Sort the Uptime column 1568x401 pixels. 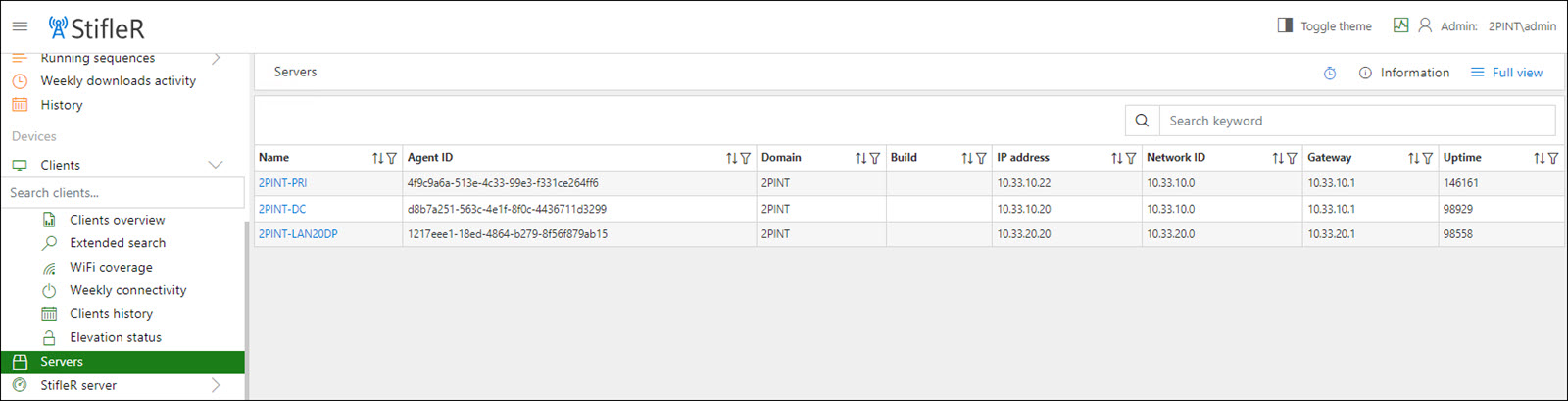(x=1539, y=158)
